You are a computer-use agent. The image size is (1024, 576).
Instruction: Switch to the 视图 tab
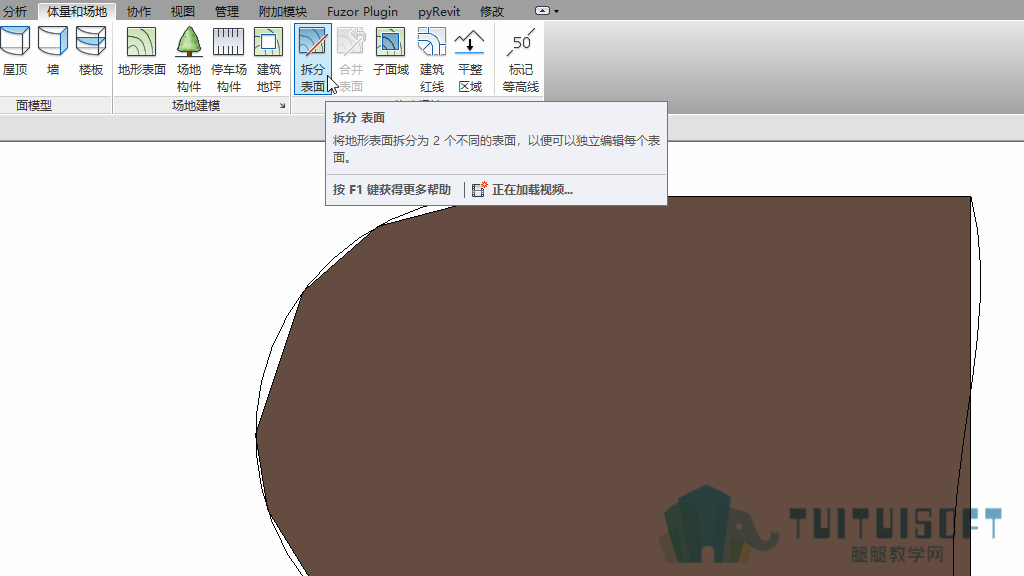[183, 11]
